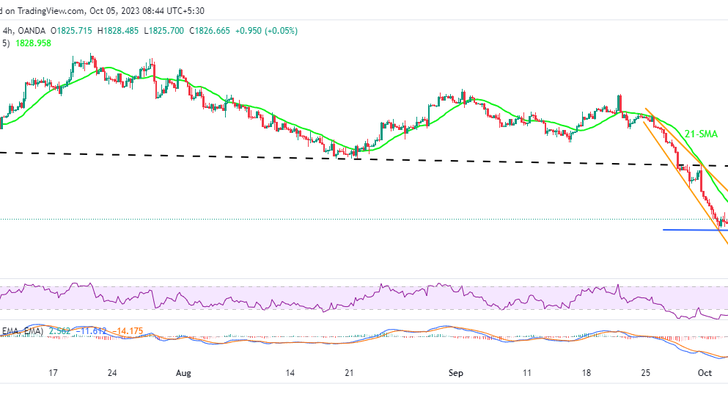The width and height of the screenshot is (728, 409).
Task: Click the open price value O1825.715
Action: tap(72, 31)
